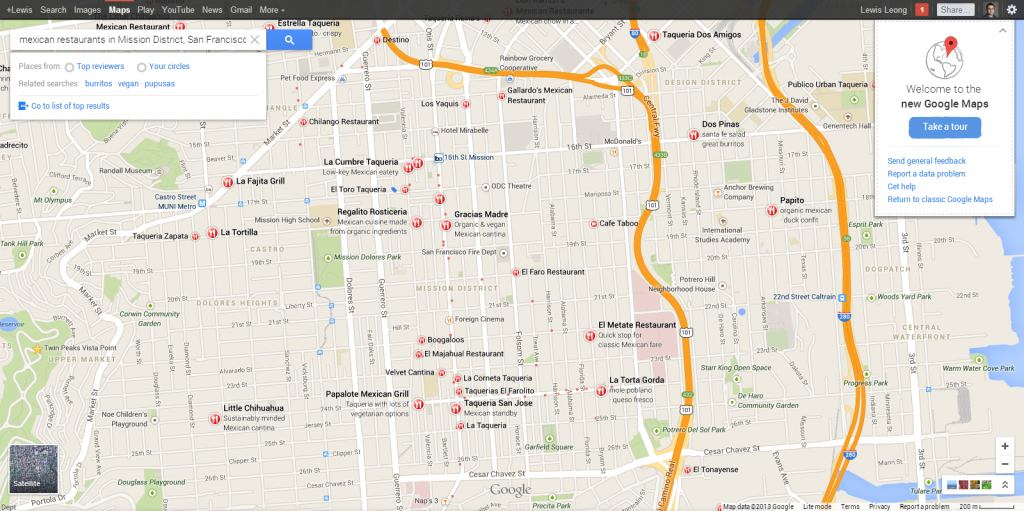Select the Your circles radio button
The height and width of the screenshot is (511, 1024).
tap(141, 67)
